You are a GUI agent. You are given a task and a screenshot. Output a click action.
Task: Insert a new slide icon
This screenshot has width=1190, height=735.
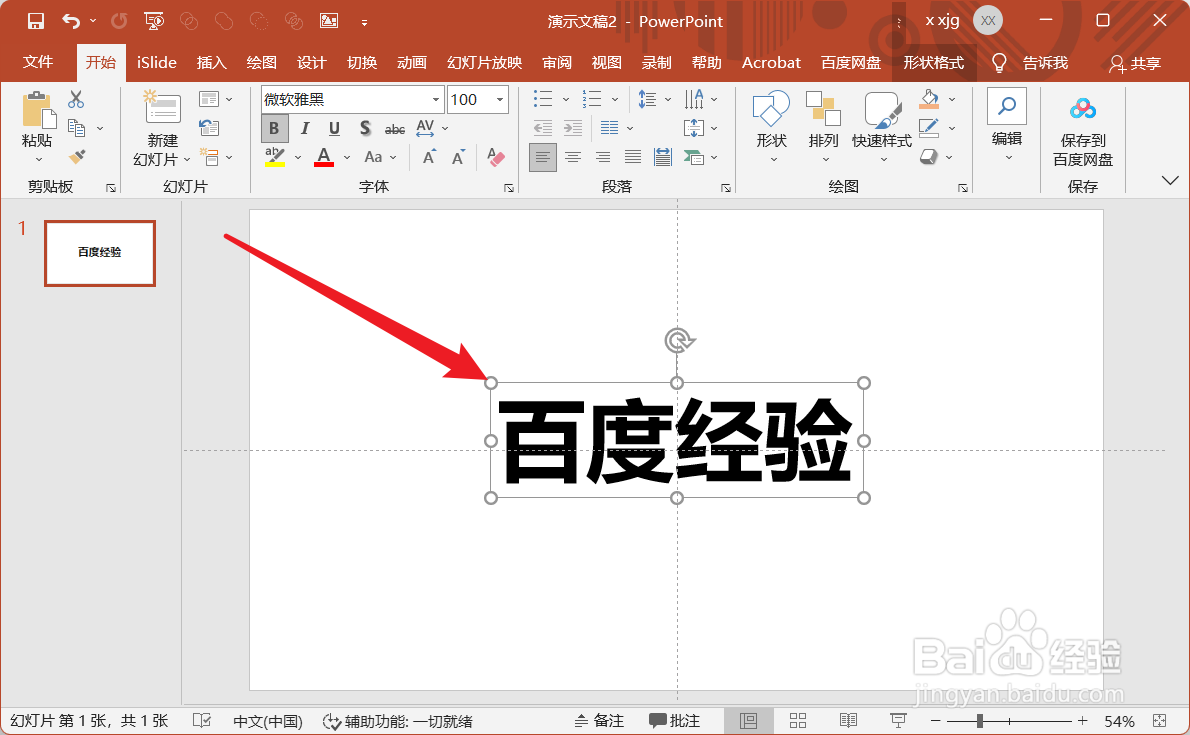(162, 107)
